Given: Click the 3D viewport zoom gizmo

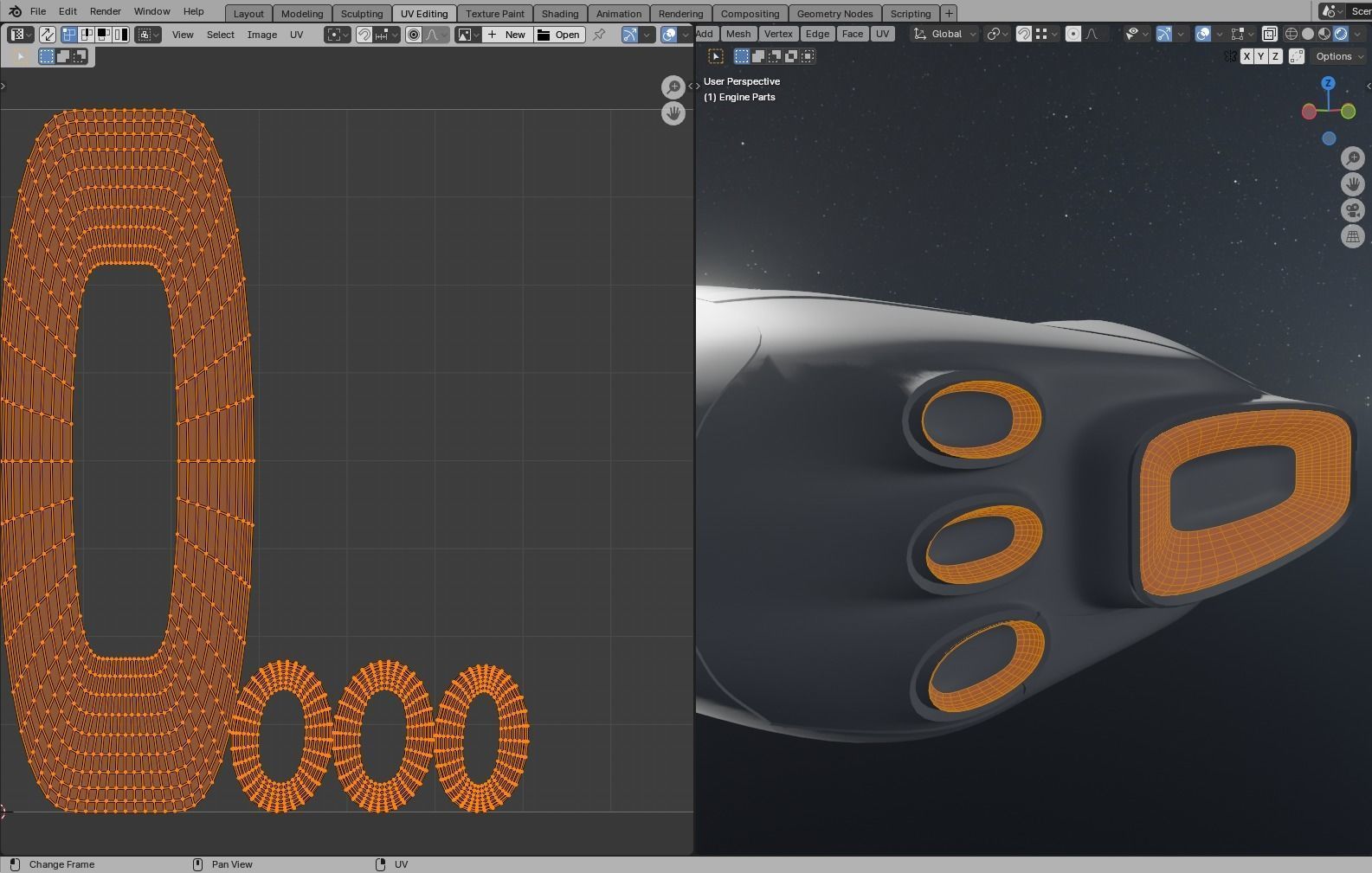Looking at the screenshot, I should point(1352,157).
